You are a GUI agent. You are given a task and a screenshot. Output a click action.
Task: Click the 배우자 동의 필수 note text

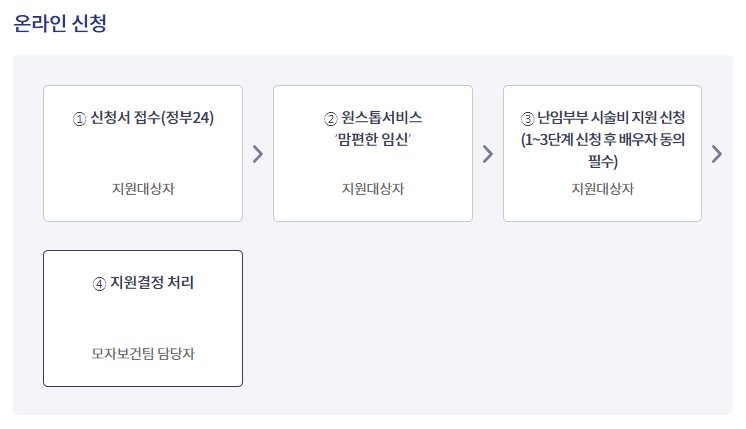(x=603, y=150)
